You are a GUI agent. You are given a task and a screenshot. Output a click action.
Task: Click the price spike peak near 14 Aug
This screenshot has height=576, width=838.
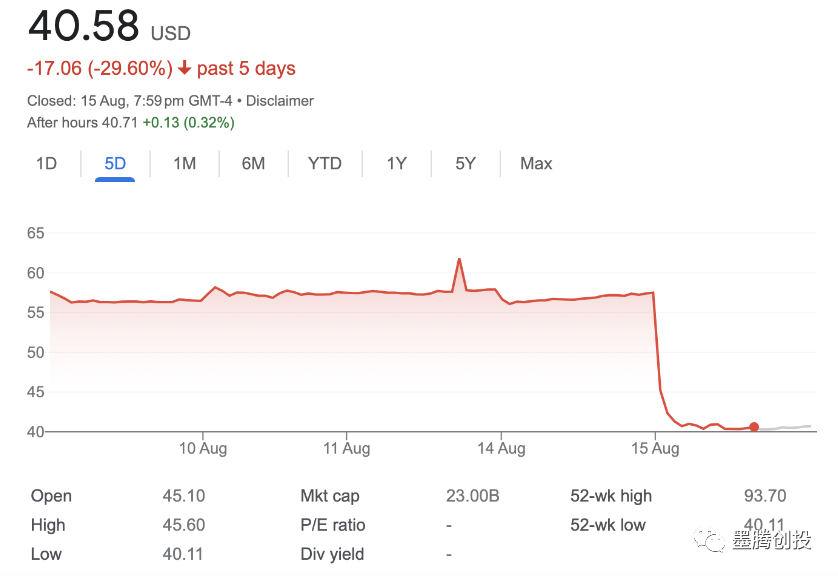pos(459,260)
